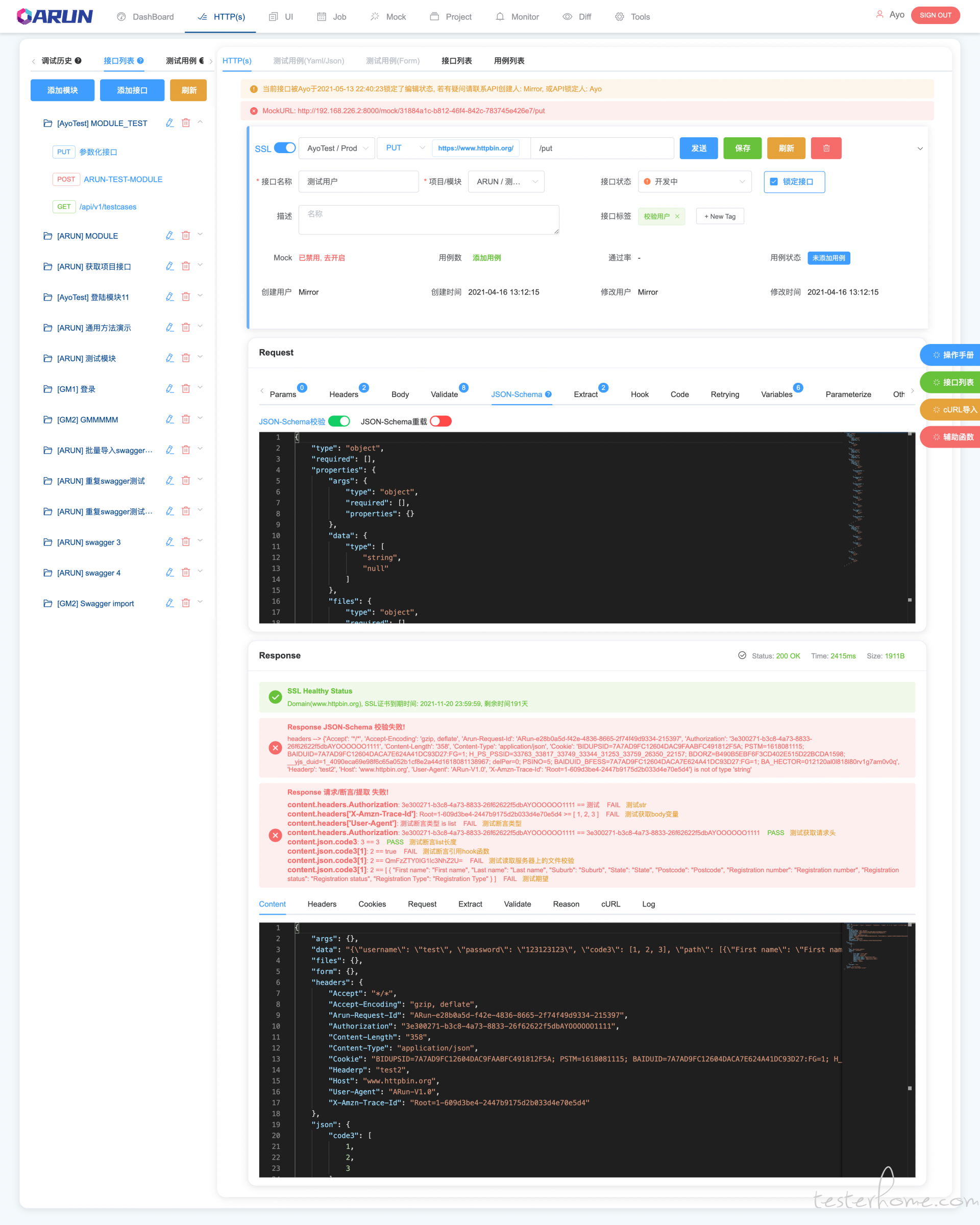
Task: Open the Mock menu
Action: pyautogui.click(x=388, y=16)
